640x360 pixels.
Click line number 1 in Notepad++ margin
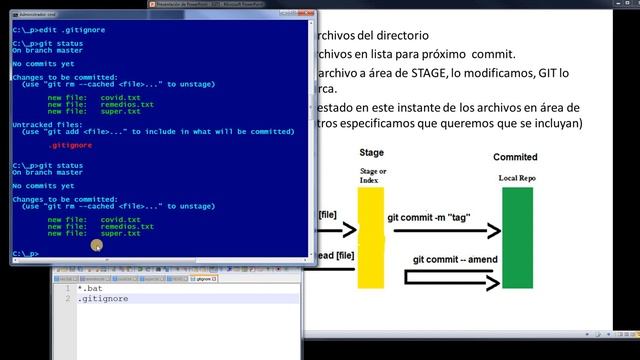click(68, 288)
